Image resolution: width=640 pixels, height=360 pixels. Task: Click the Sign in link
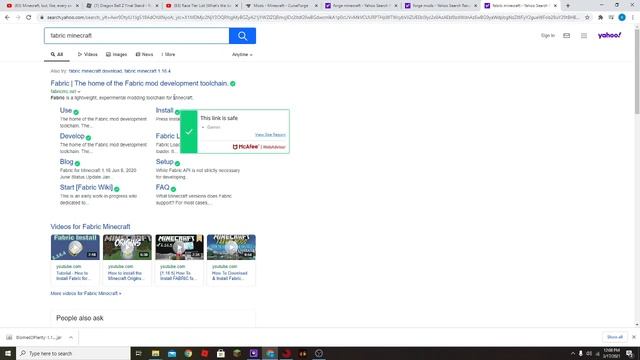548,36
